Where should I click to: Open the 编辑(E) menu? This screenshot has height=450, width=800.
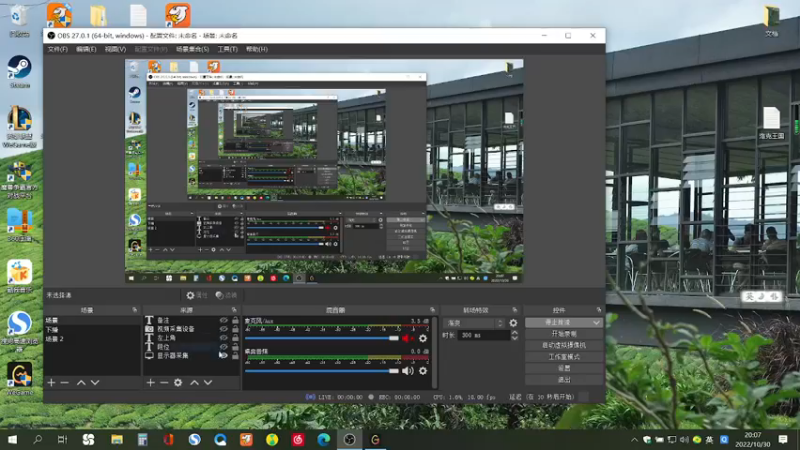86,49
